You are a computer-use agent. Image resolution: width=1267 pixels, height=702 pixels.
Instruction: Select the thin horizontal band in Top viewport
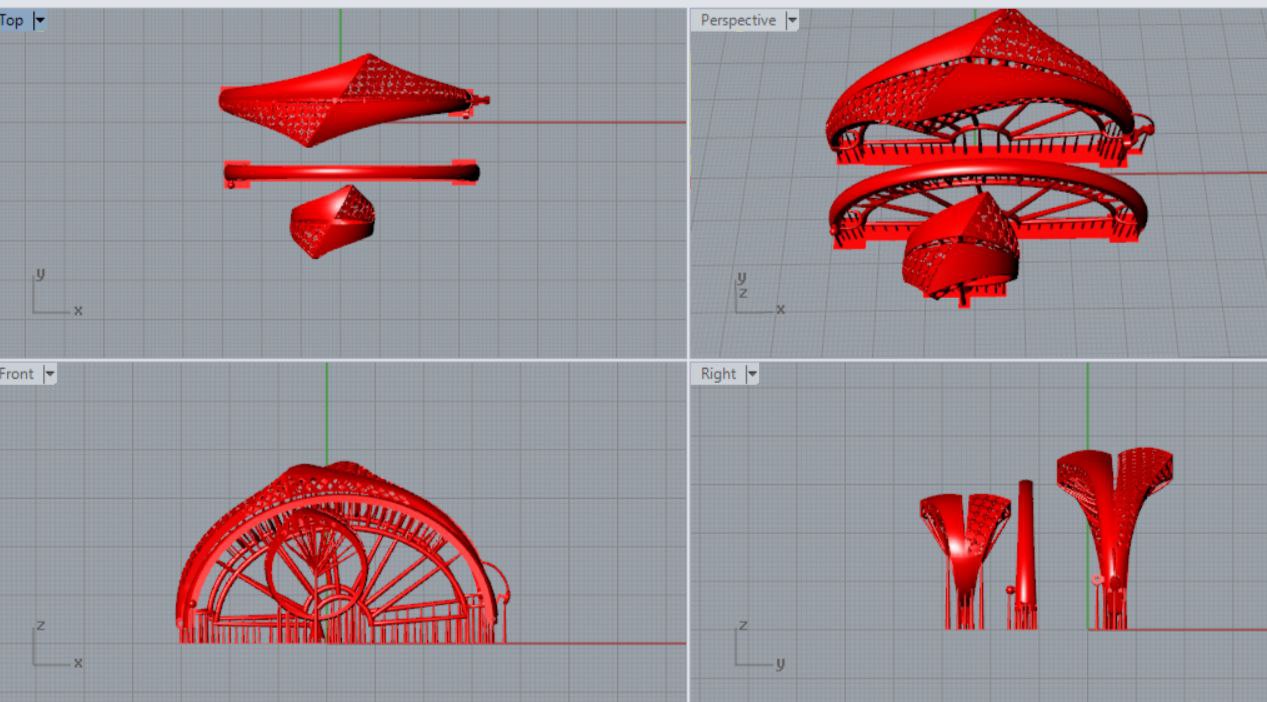pyautogui.click(x=350, y=173)
